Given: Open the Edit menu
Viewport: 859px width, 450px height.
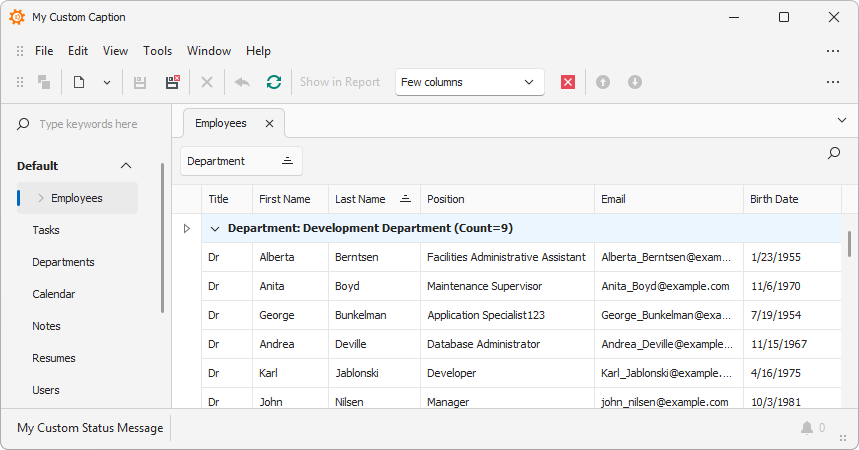Looking at the screenshot, I should (78, 51).
